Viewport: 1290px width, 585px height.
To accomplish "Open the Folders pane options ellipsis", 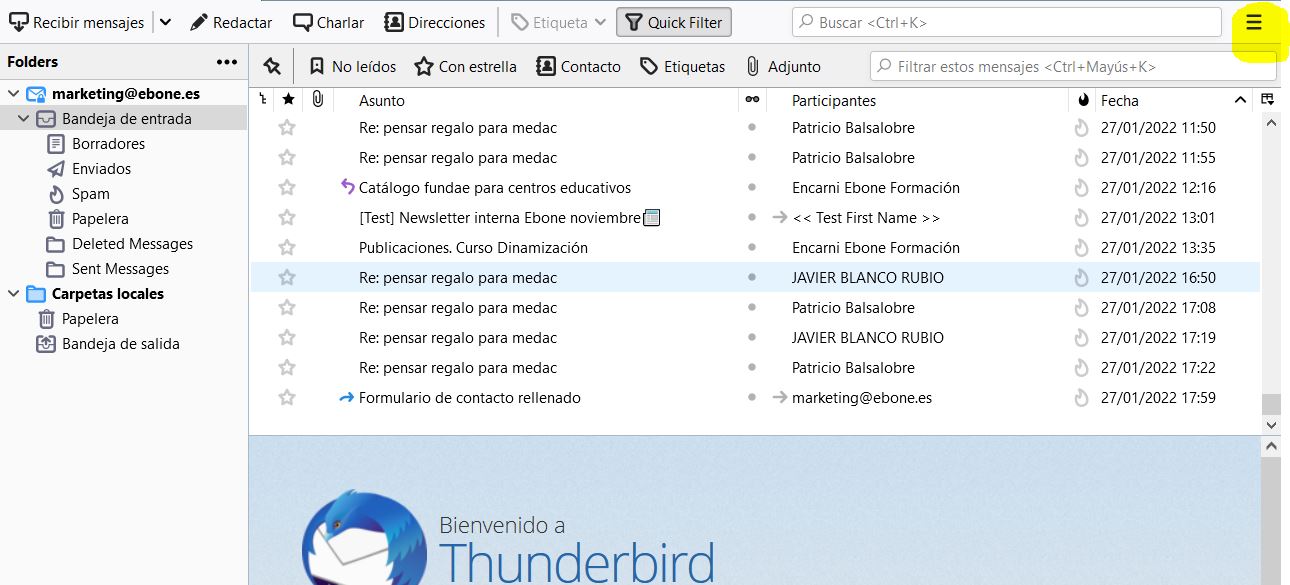I will pos(227,62).
